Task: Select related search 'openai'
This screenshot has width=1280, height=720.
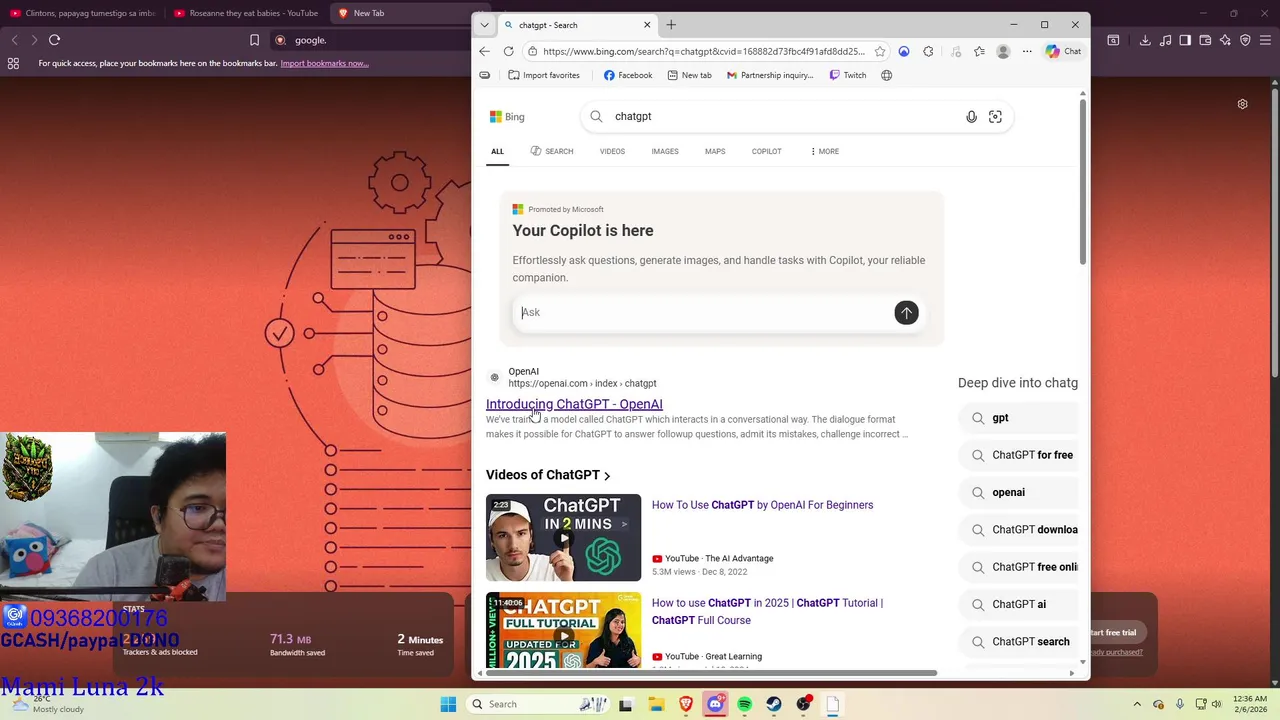Action: click(x=1018, y=492)
